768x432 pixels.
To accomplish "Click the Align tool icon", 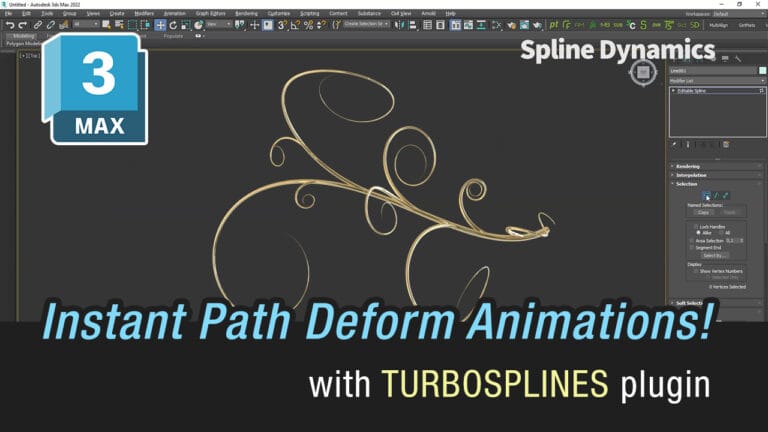I will pyautogui.click(x=413, y=25).
